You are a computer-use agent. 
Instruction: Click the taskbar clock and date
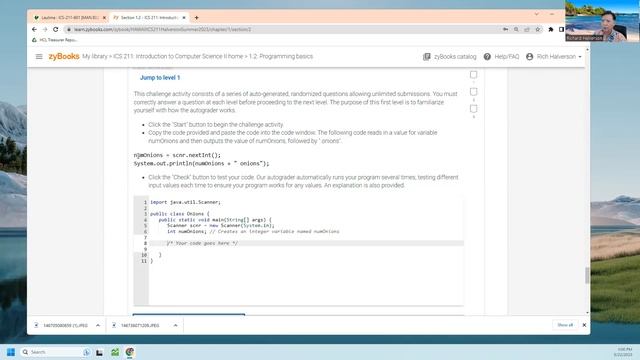coord(624,352)
